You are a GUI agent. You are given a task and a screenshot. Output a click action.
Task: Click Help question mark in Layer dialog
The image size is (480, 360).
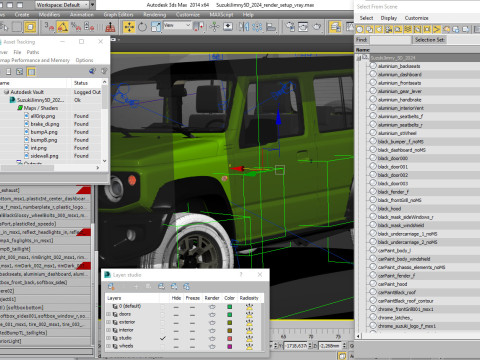coord(241,275)
